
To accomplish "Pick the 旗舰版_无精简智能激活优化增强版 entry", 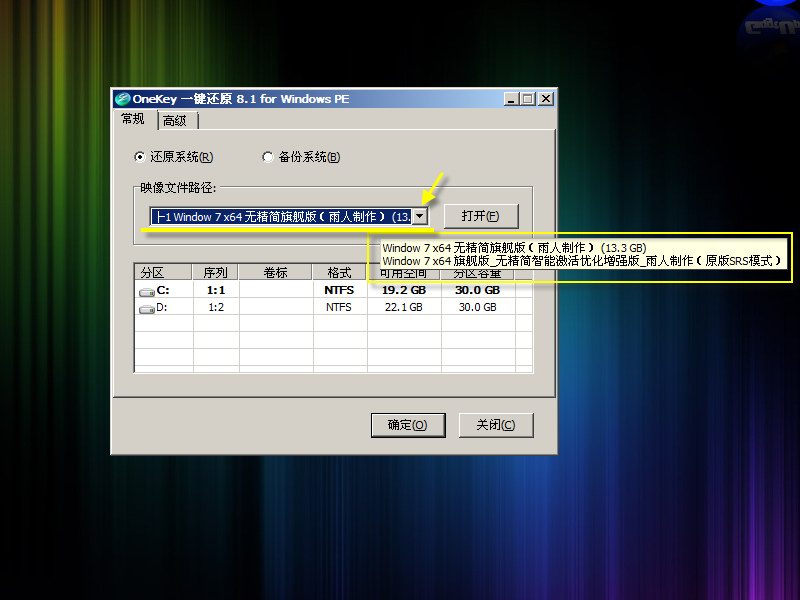I will click(x=580, y=261).
